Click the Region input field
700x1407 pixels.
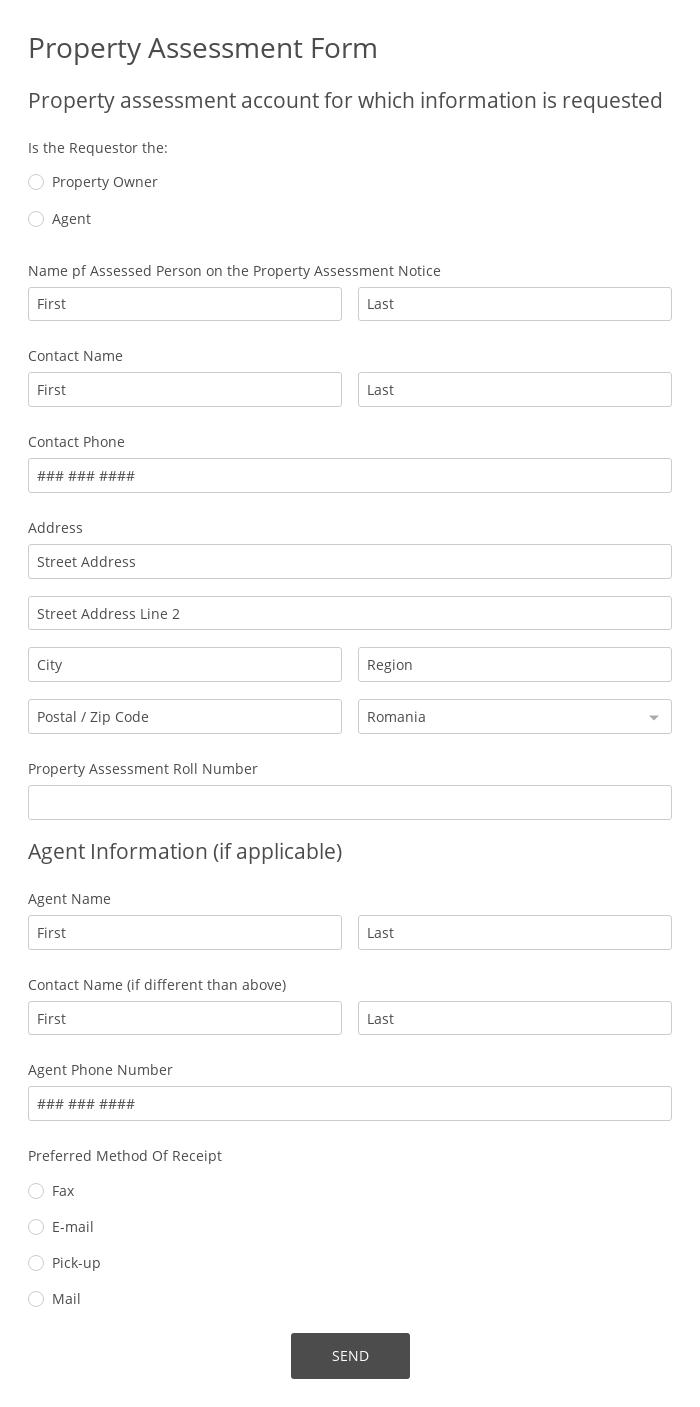click(x=515, y=664)
